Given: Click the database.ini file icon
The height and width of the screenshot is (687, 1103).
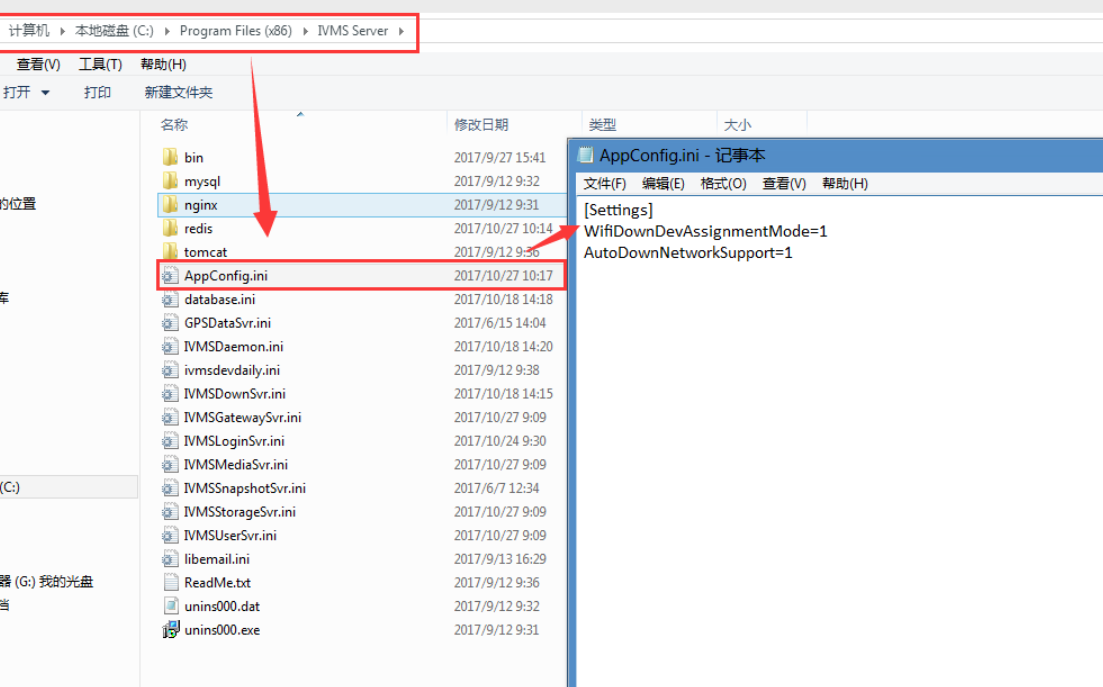Looking at the screenshot, I should (170, 299).
